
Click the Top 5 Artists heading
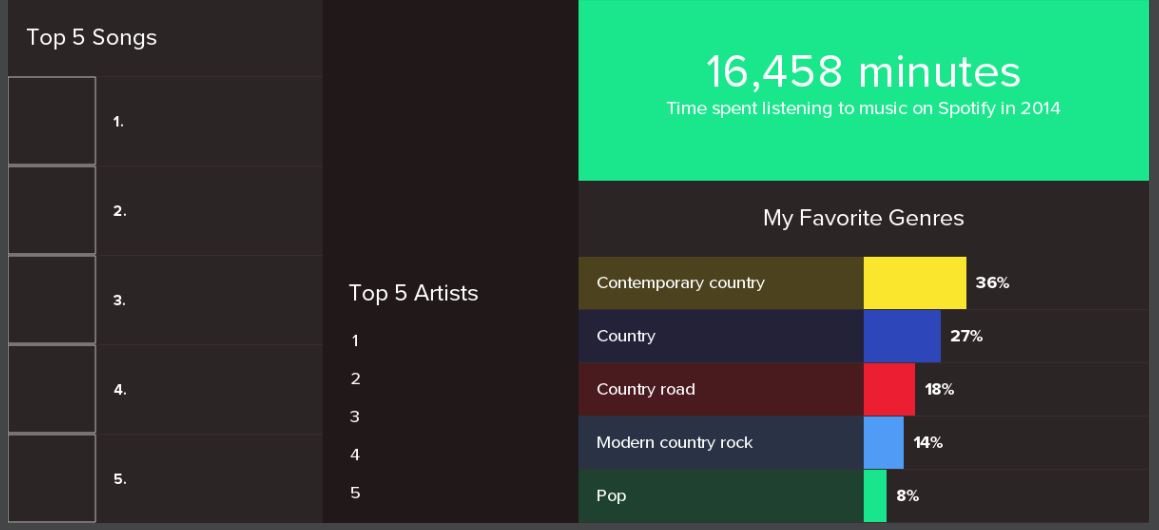point(413,293)
